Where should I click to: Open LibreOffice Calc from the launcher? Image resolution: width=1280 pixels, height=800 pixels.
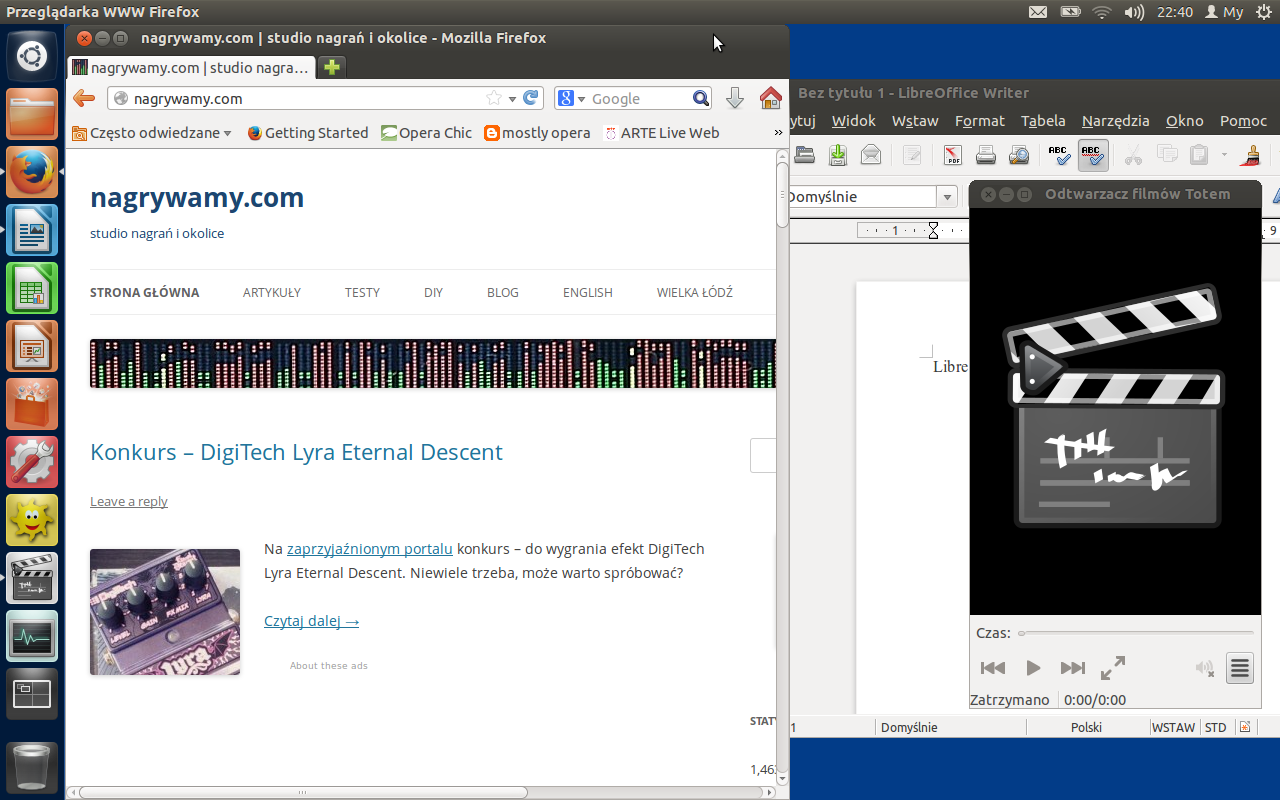pyautogui.click(x=32, y=289)
